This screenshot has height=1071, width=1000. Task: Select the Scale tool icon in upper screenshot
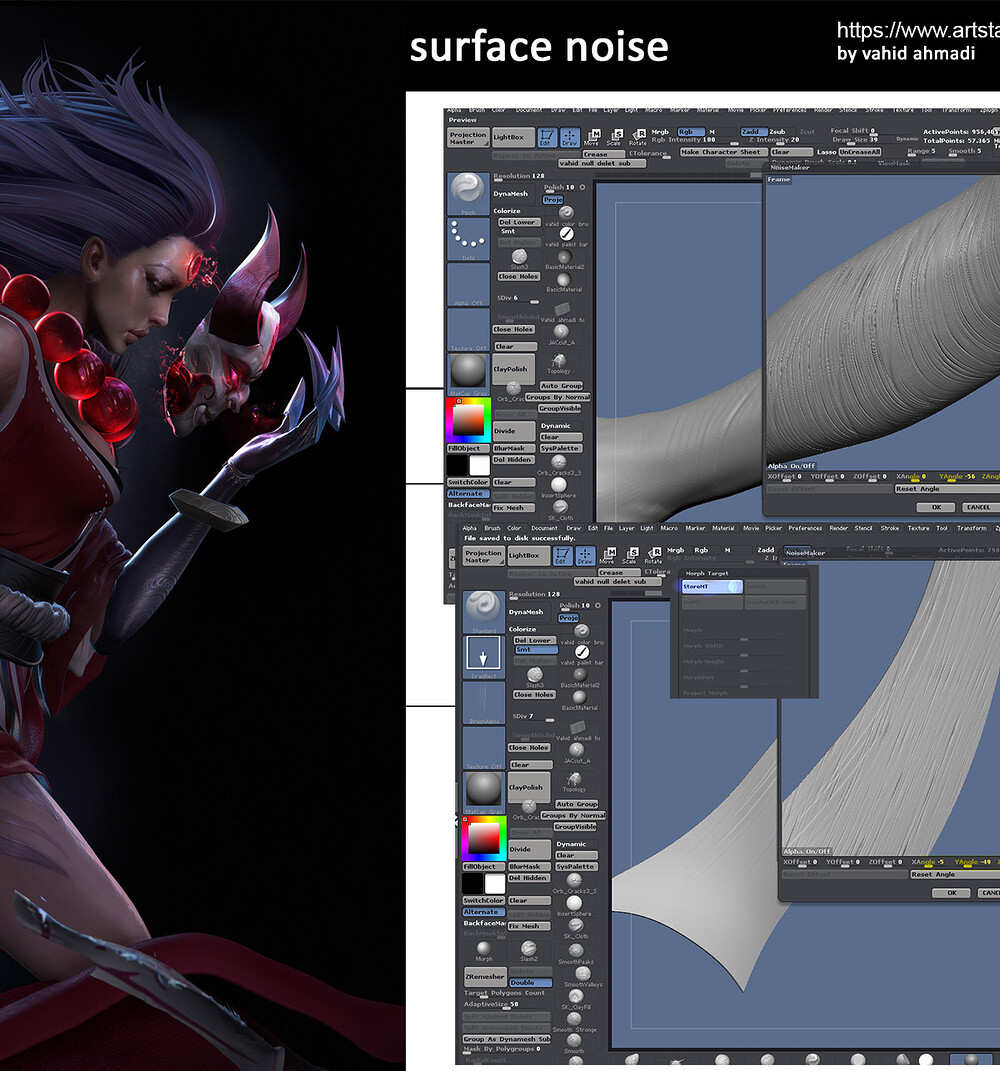click(614, 137)
